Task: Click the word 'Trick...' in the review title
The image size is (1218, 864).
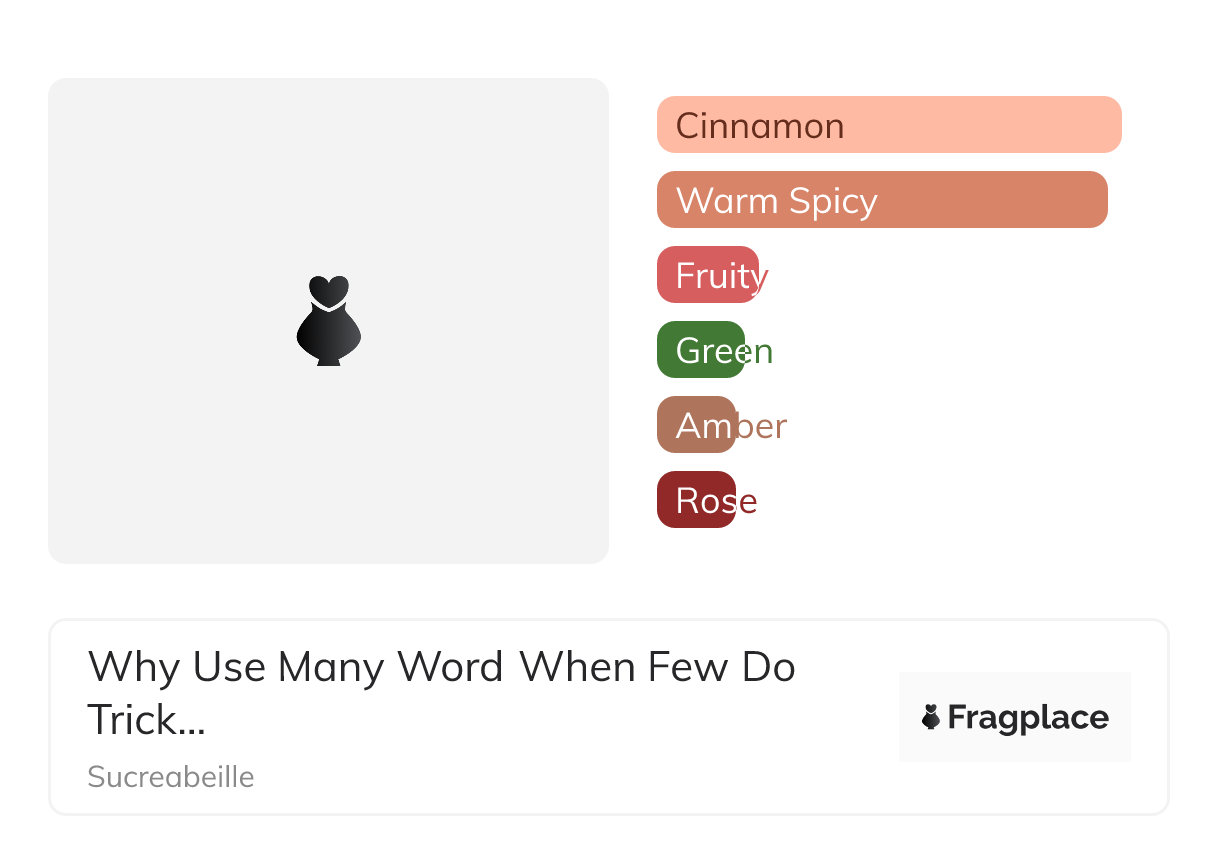Action: coord(146,720)
